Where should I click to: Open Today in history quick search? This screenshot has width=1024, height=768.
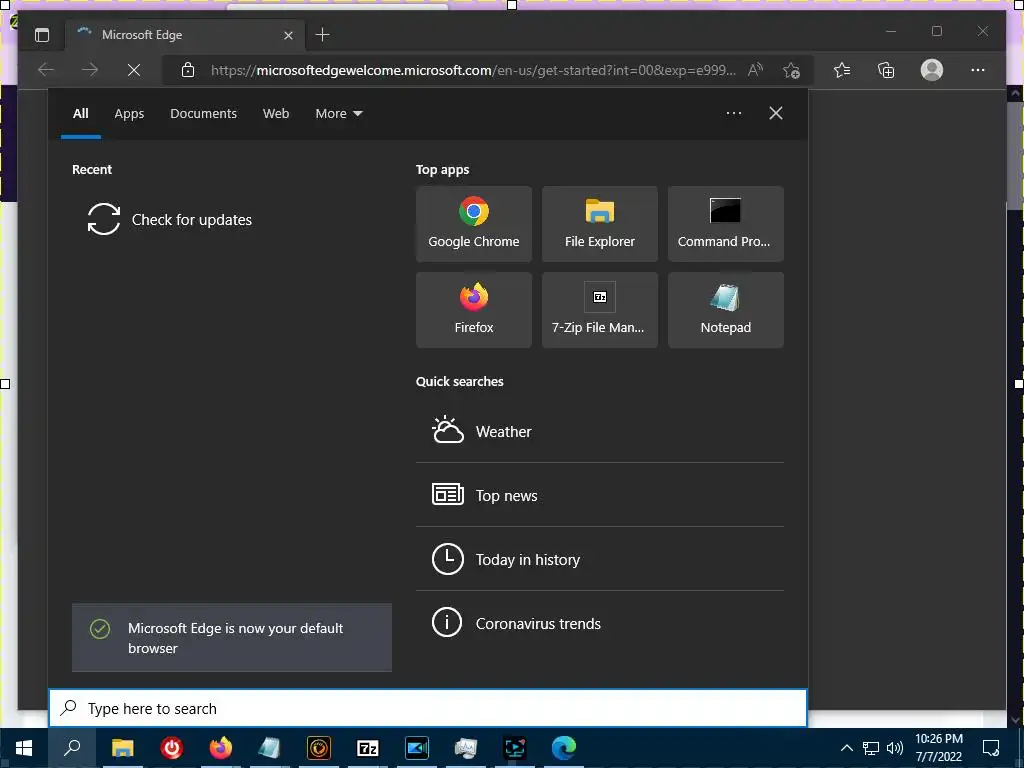coord(600,559)
